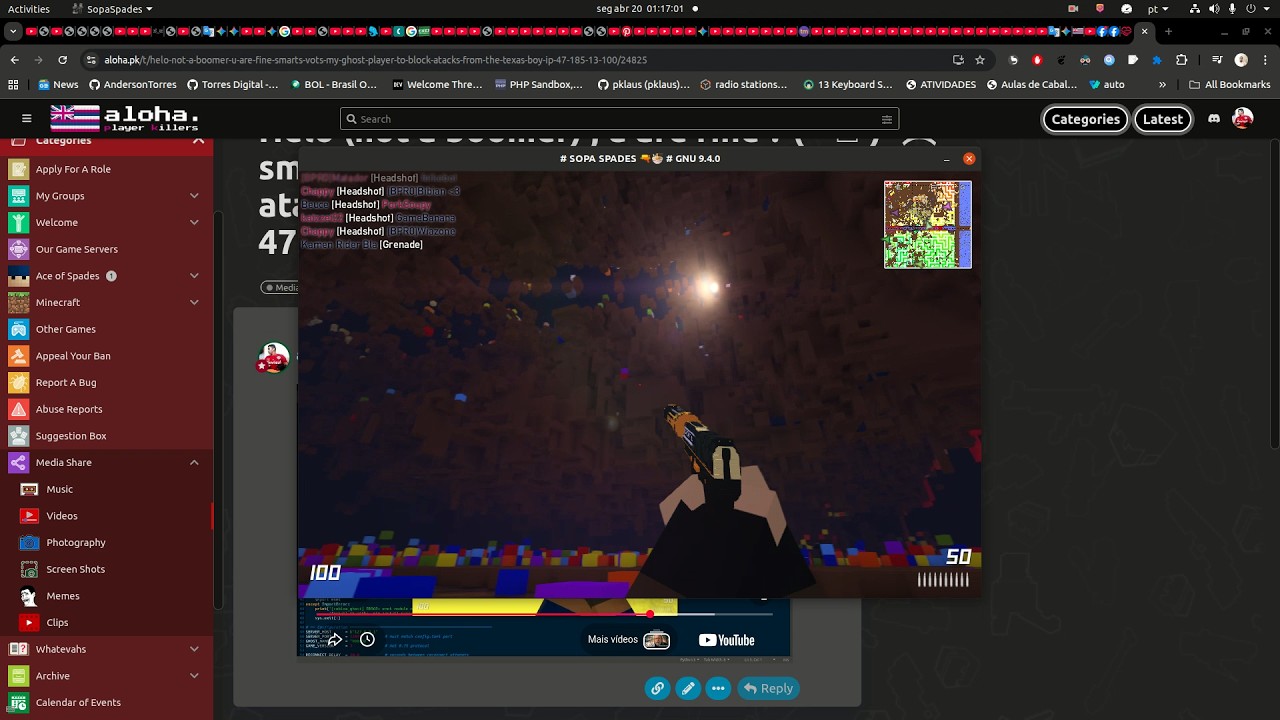
Task: Click the Watch later clock icon
Action: (x=367, y=640)
